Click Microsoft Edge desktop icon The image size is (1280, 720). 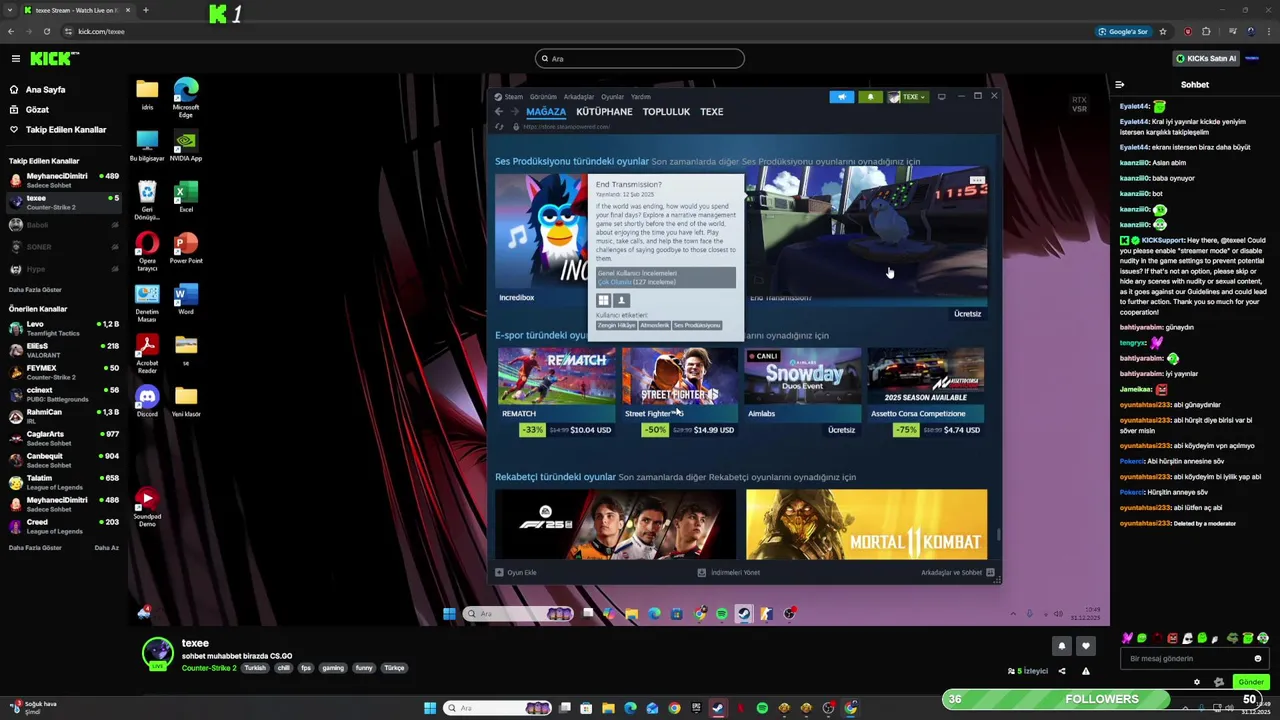coord(185,98)
